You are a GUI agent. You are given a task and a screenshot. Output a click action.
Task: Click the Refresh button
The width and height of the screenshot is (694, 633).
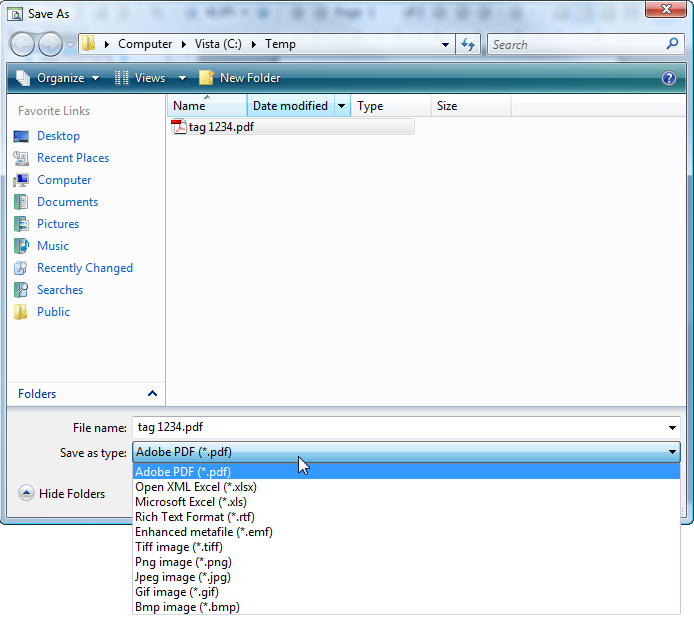point(468,44)
